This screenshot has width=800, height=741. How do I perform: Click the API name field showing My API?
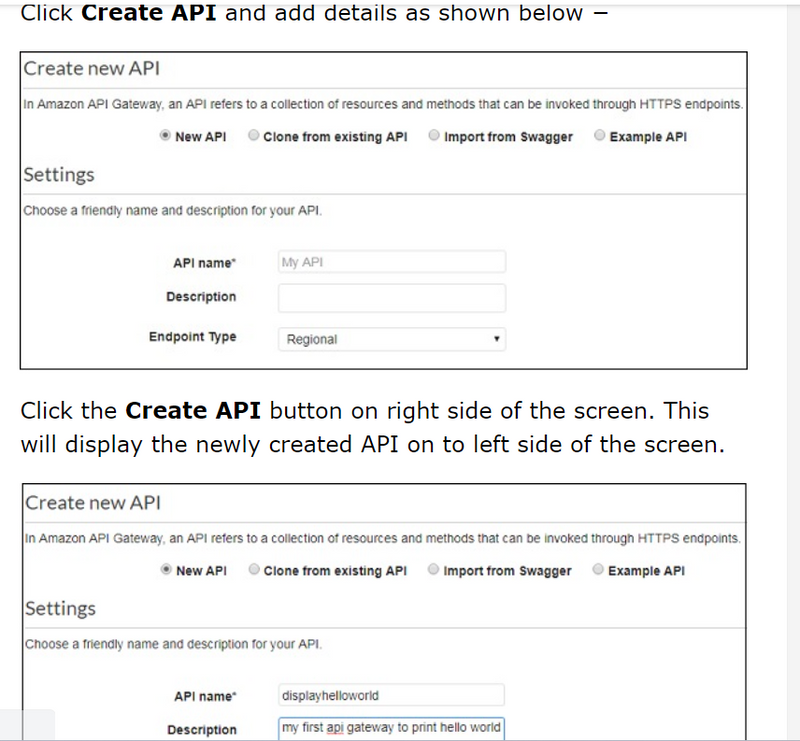391,262
